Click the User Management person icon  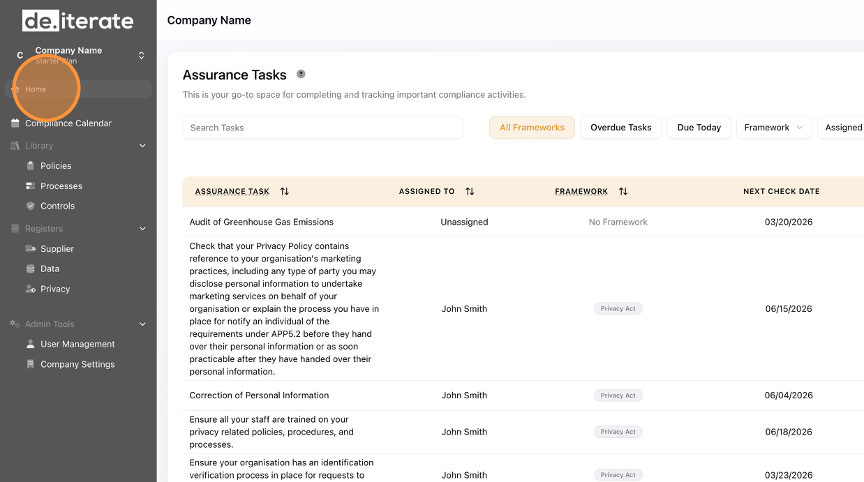(30, 344)
